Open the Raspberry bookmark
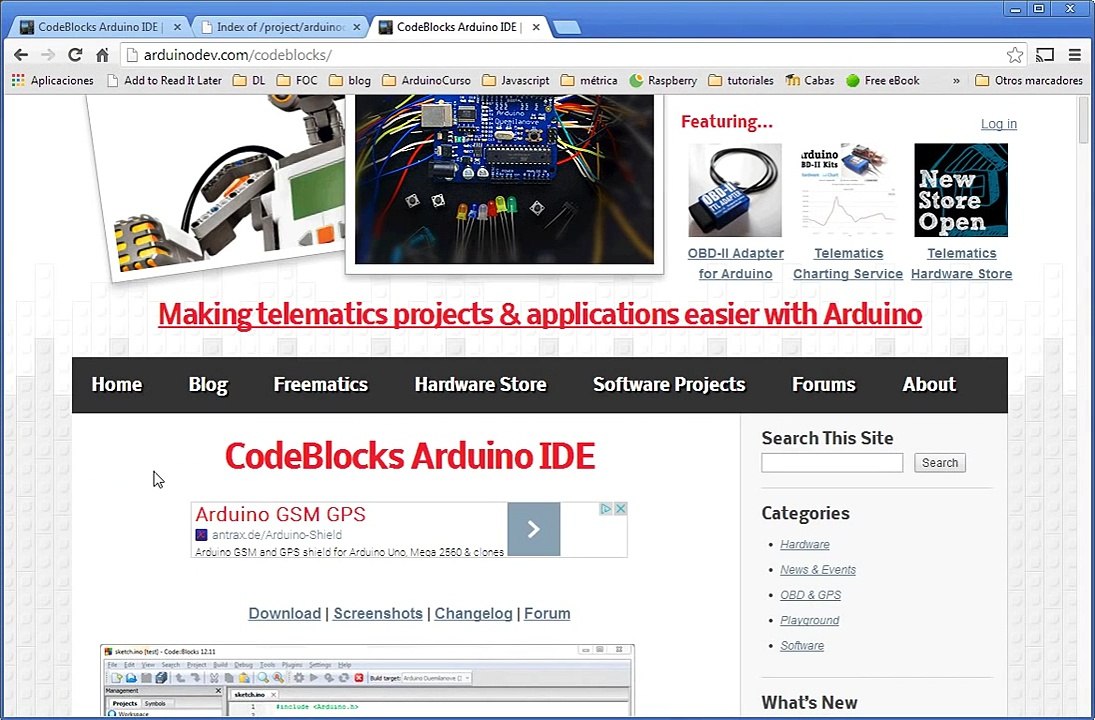The image size is (1095, 720). point(663,80)
